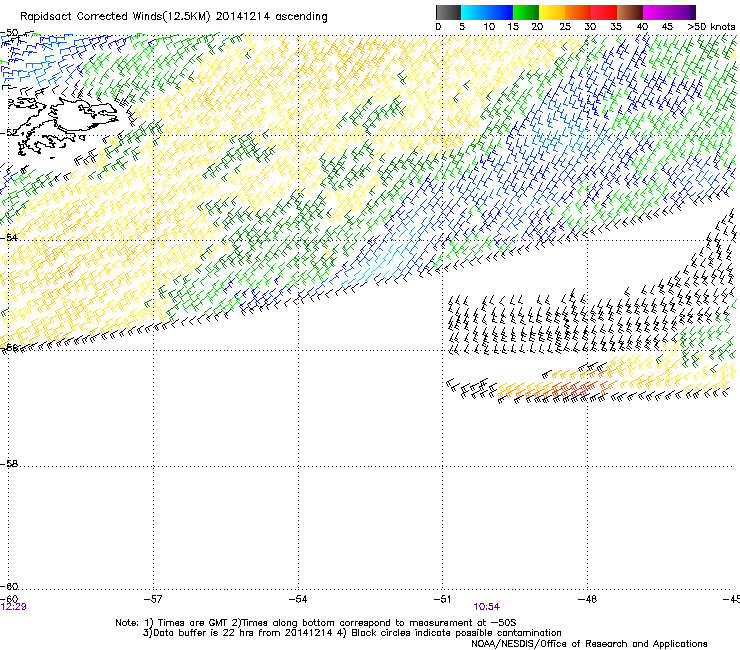Click the longitude label '-45' on bottom axis
Screen dimensions: 740x650
[x=731, y=599]
